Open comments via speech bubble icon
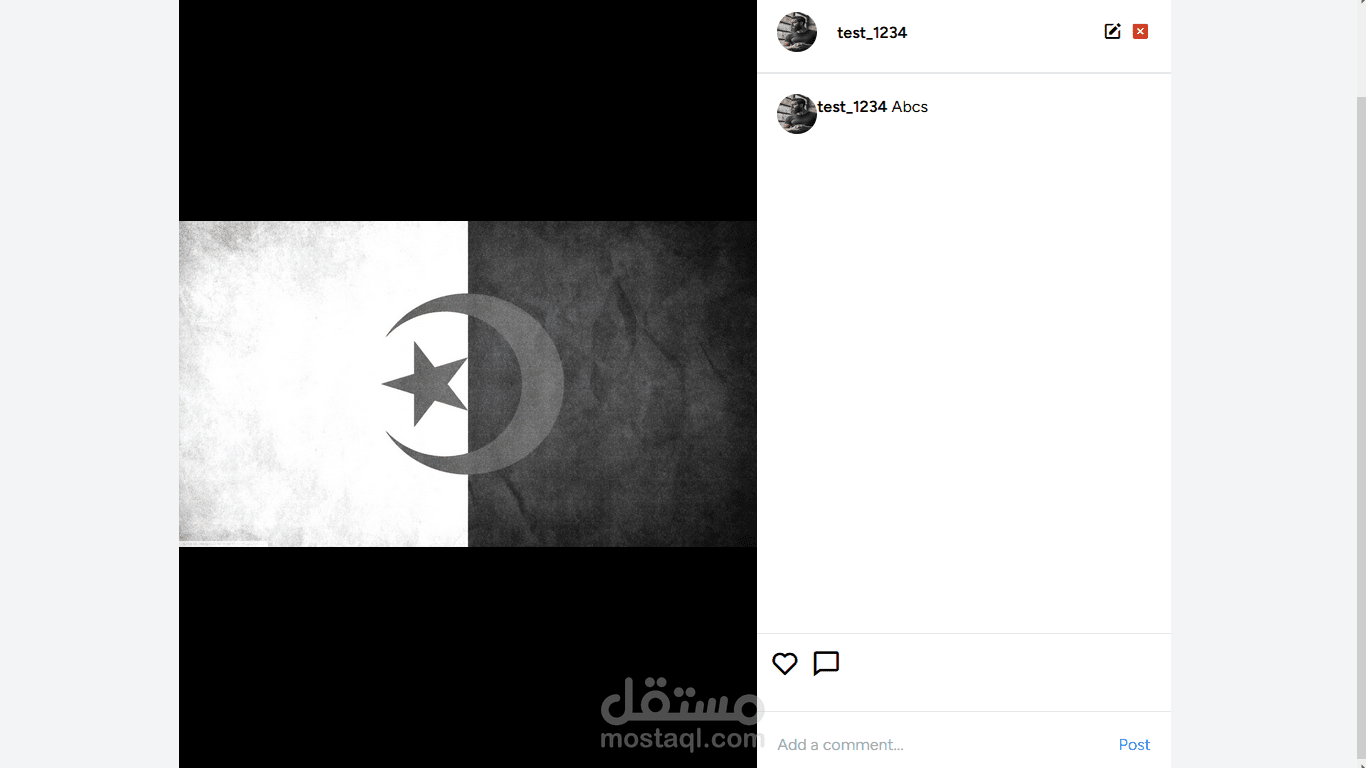The height and width of the screenshot is (768, 1366). (x=826, y=663)
